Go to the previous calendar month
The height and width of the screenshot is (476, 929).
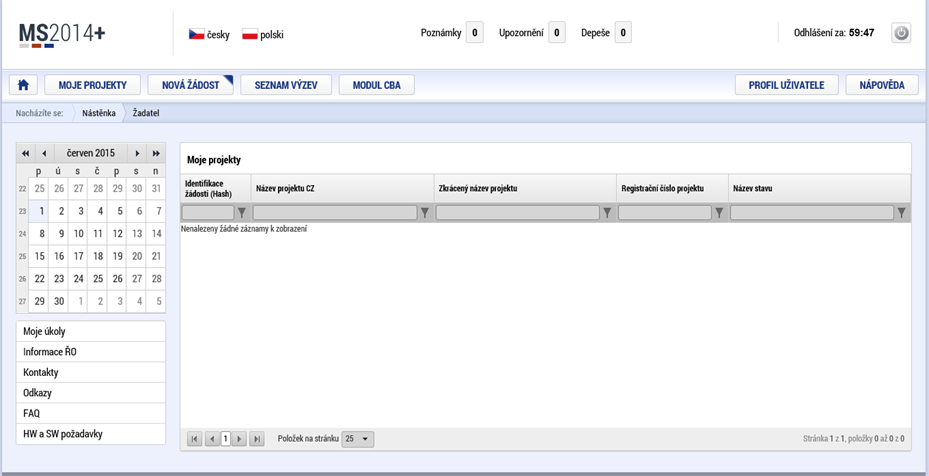(x=44, y=154)
